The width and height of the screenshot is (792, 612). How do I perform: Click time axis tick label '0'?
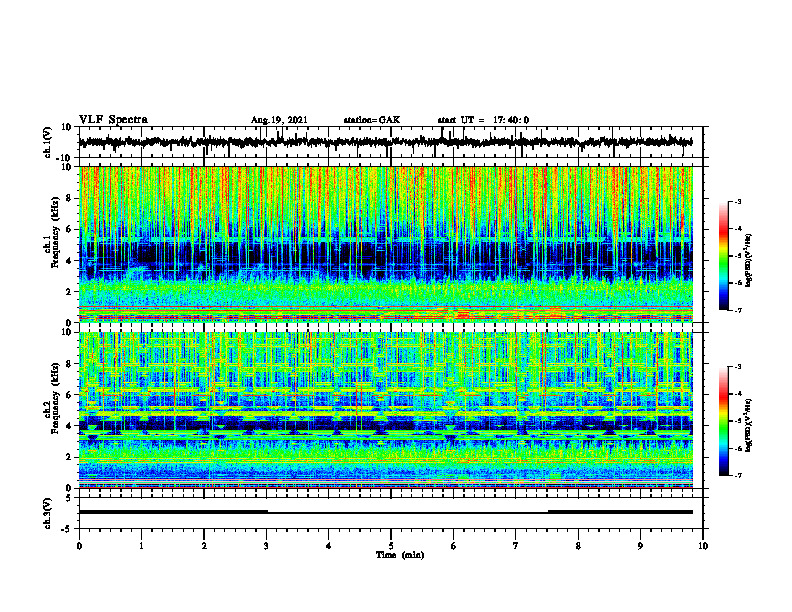(79, 546)
